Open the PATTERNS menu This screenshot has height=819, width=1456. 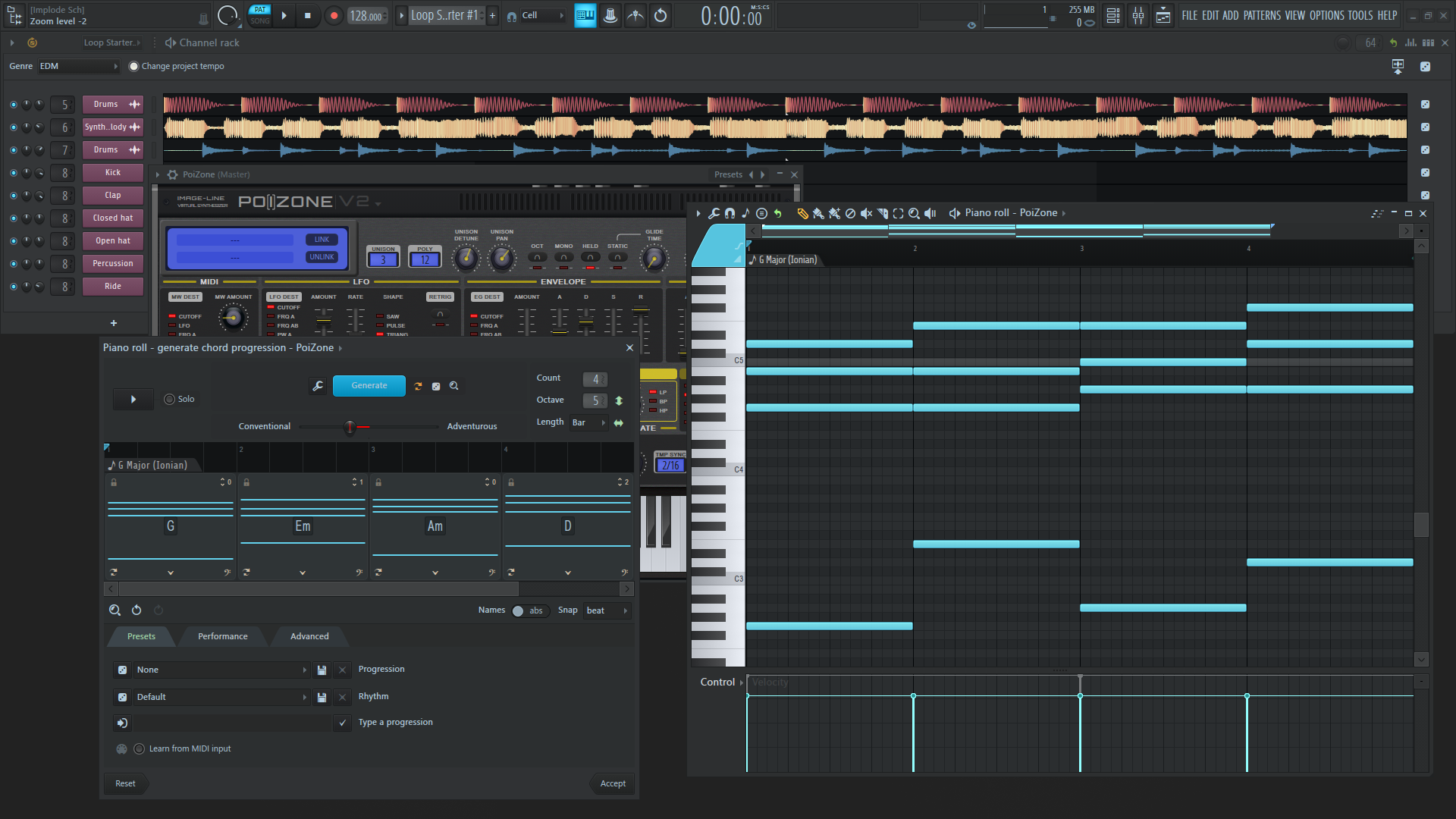[1262, 15]
